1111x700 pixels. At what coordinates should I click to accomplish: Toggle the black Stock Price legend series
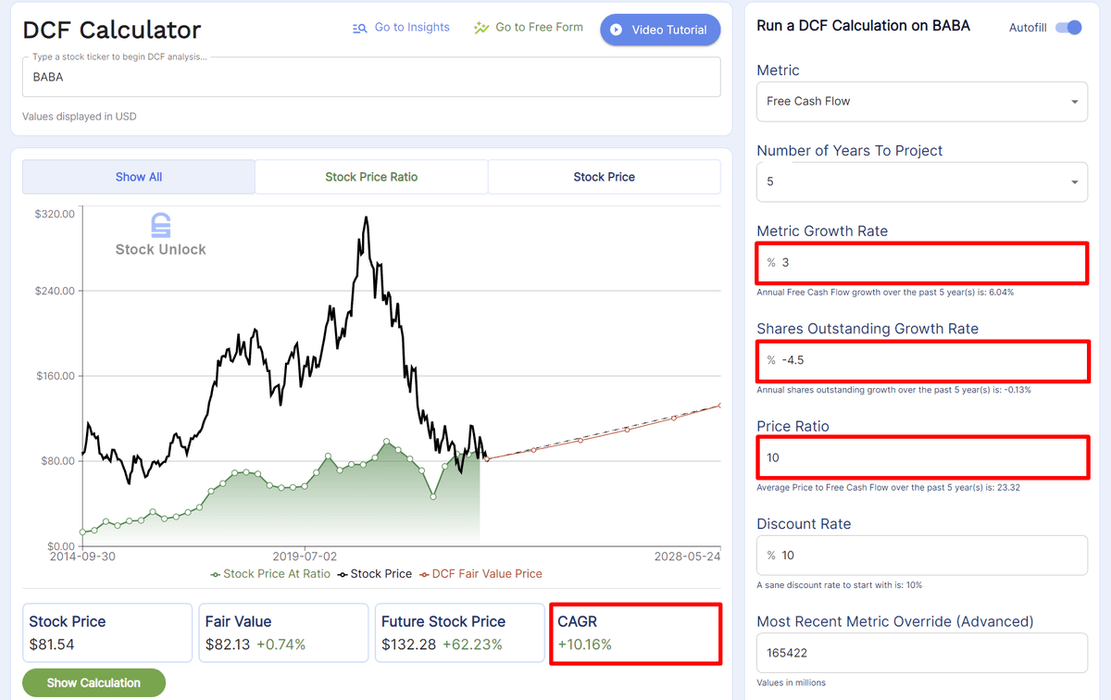(x=374, y=574)
